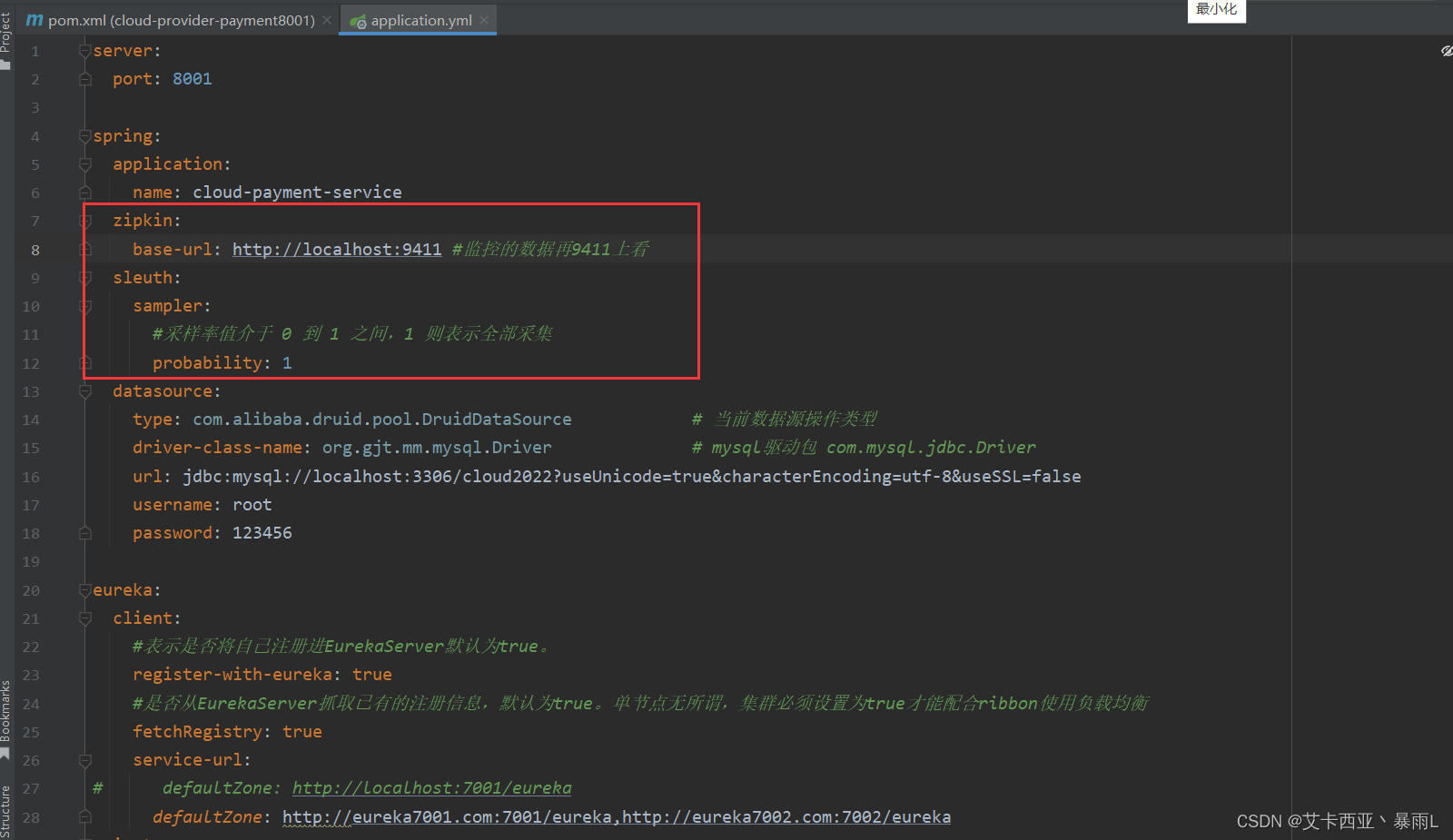Fold the client section at line 21
Screen dimensions: 1453x840
pyautogui.click(x=84, y=618)
